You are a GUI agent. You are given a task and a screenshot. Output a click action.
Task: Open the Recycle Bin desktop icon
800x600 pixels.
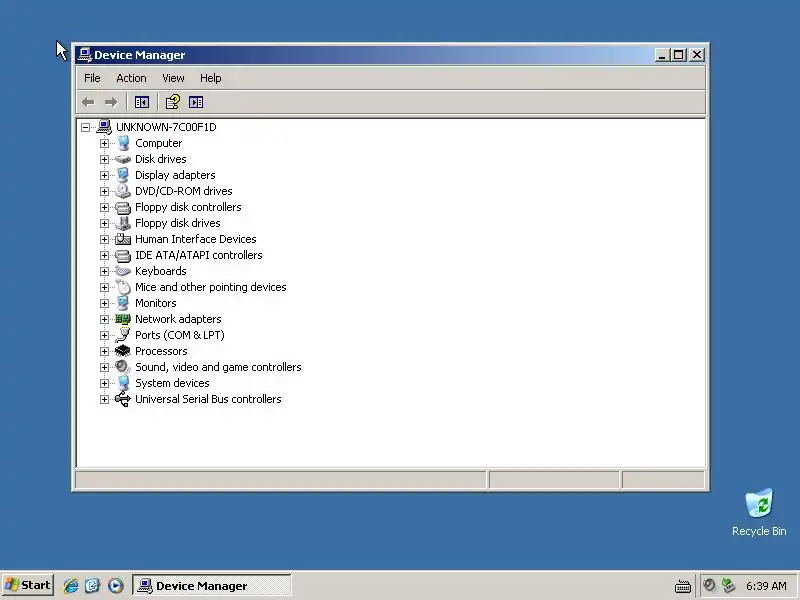pos(759,504)
